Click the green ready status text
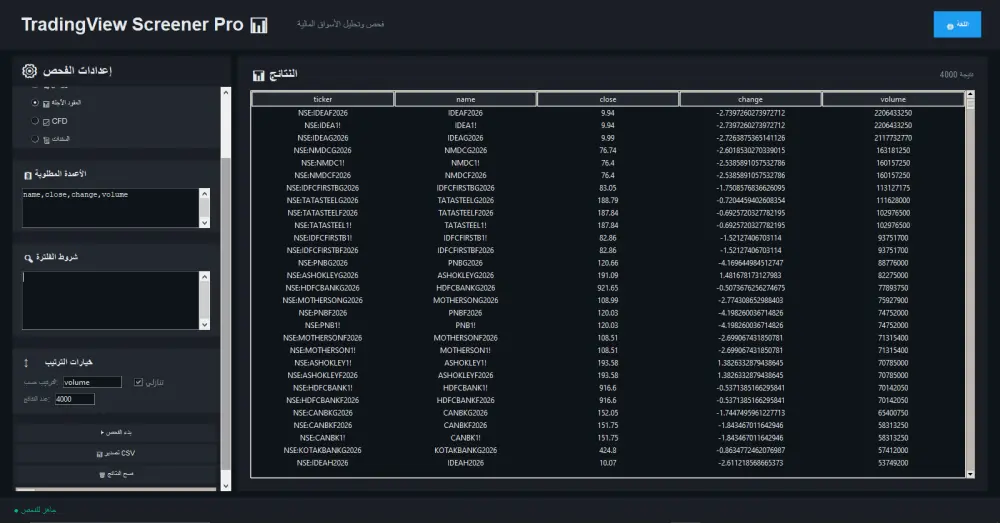This screenshot has height=523, width=1000. click(39, 510)
